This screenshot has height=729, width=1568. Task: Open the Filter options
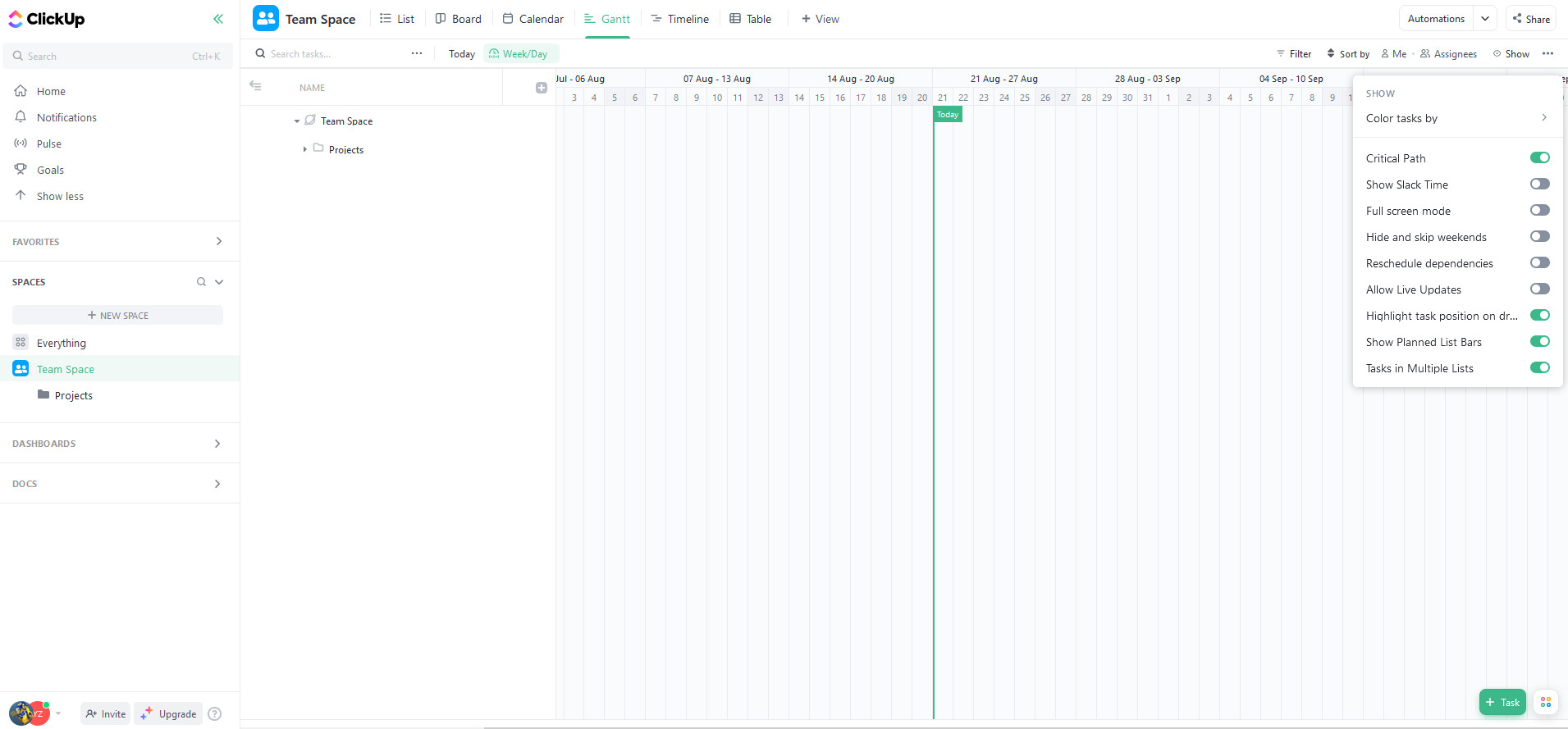[1294, 53]
